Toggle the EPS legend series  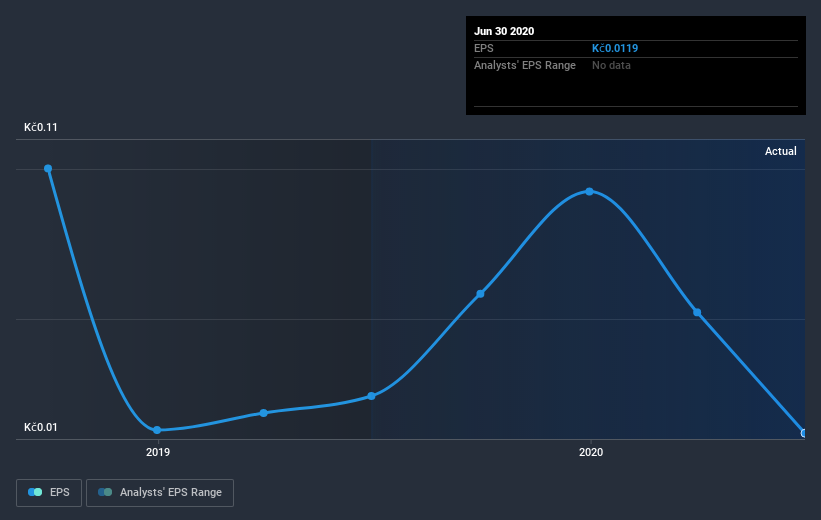tap(49, 492)
